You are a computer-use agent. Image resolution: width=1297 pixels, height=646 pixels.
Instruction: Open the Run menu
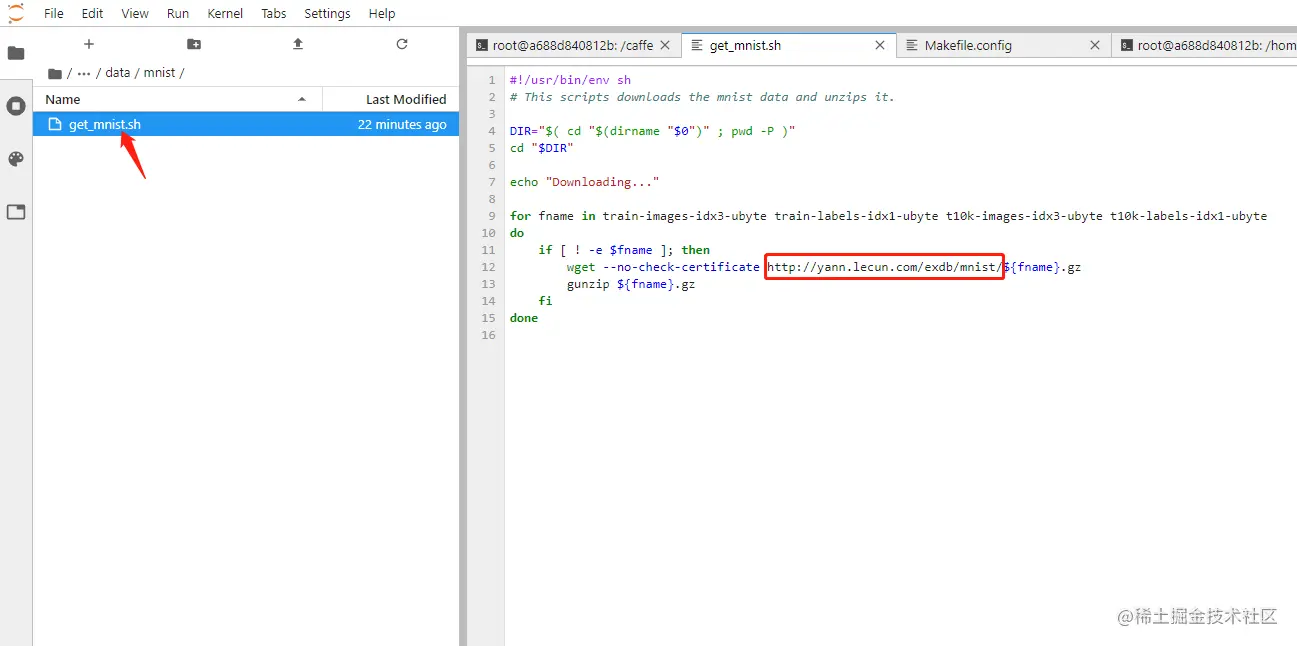click(178, 13)
